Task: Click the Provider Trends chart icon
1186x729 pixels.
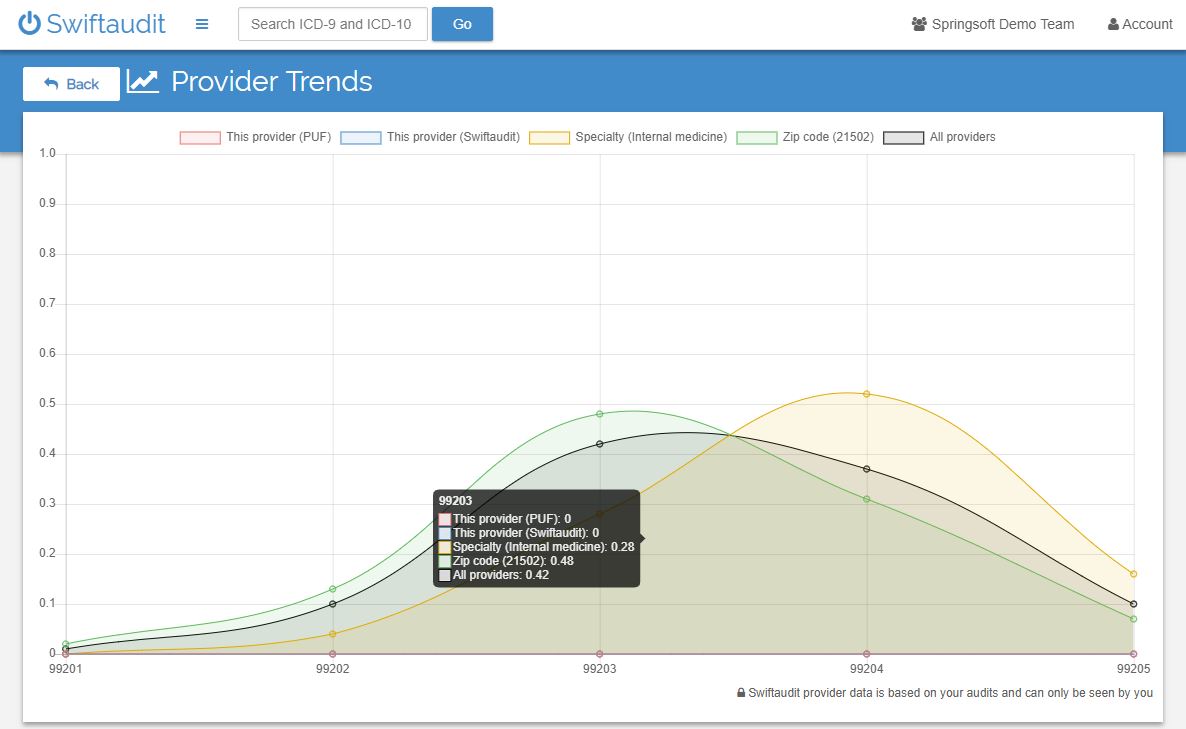Action: (143, 82)
